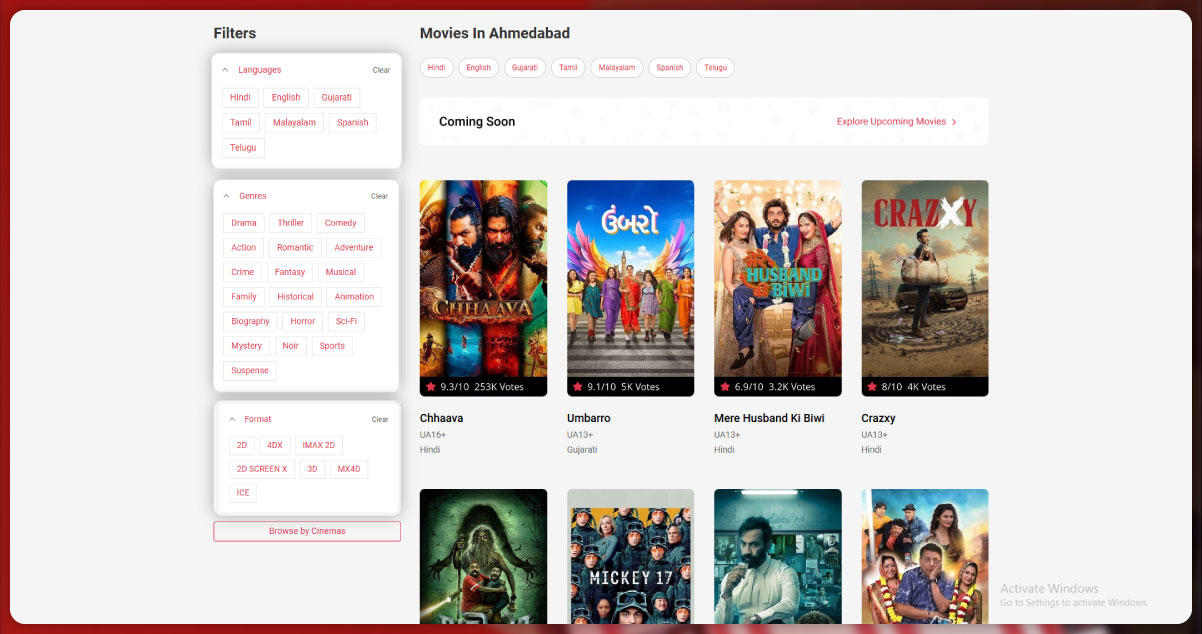Open the Crazxy movie poster
The width and height of the screenshot is (1202, 634).
(x=925, y=288)
